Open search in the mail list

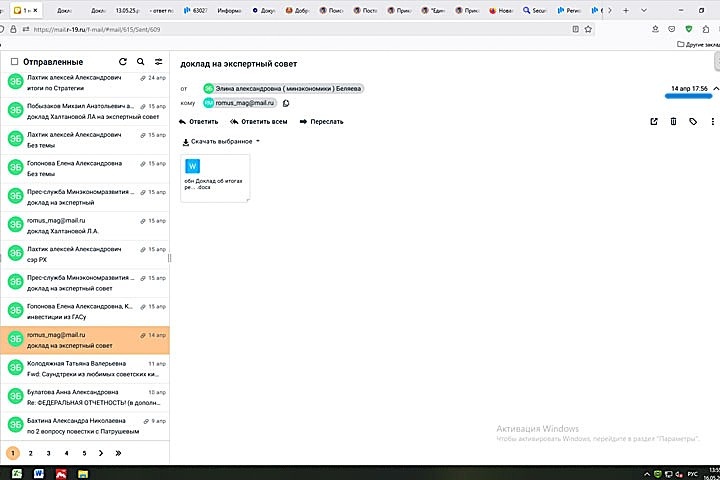point(141,62)
